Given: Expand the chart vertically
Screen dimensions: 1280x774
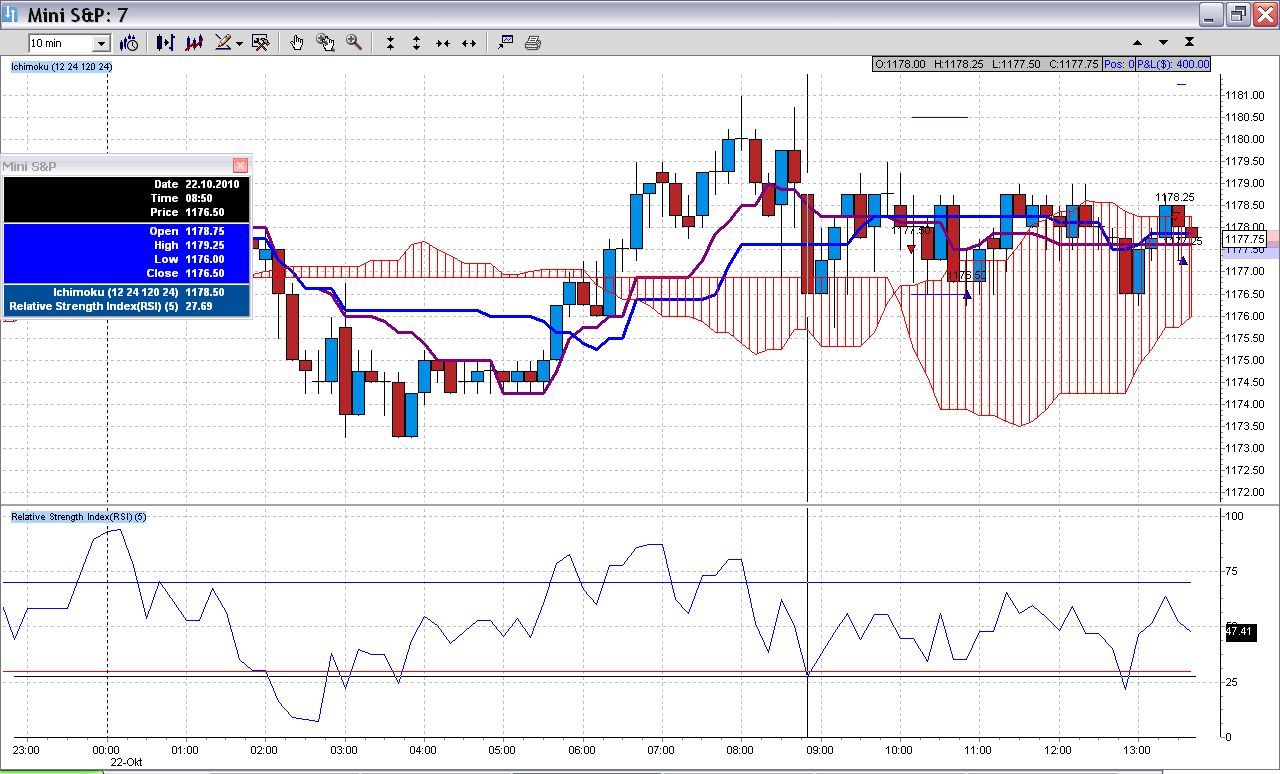Looking at the screenshot, I should tap(416, 43).
